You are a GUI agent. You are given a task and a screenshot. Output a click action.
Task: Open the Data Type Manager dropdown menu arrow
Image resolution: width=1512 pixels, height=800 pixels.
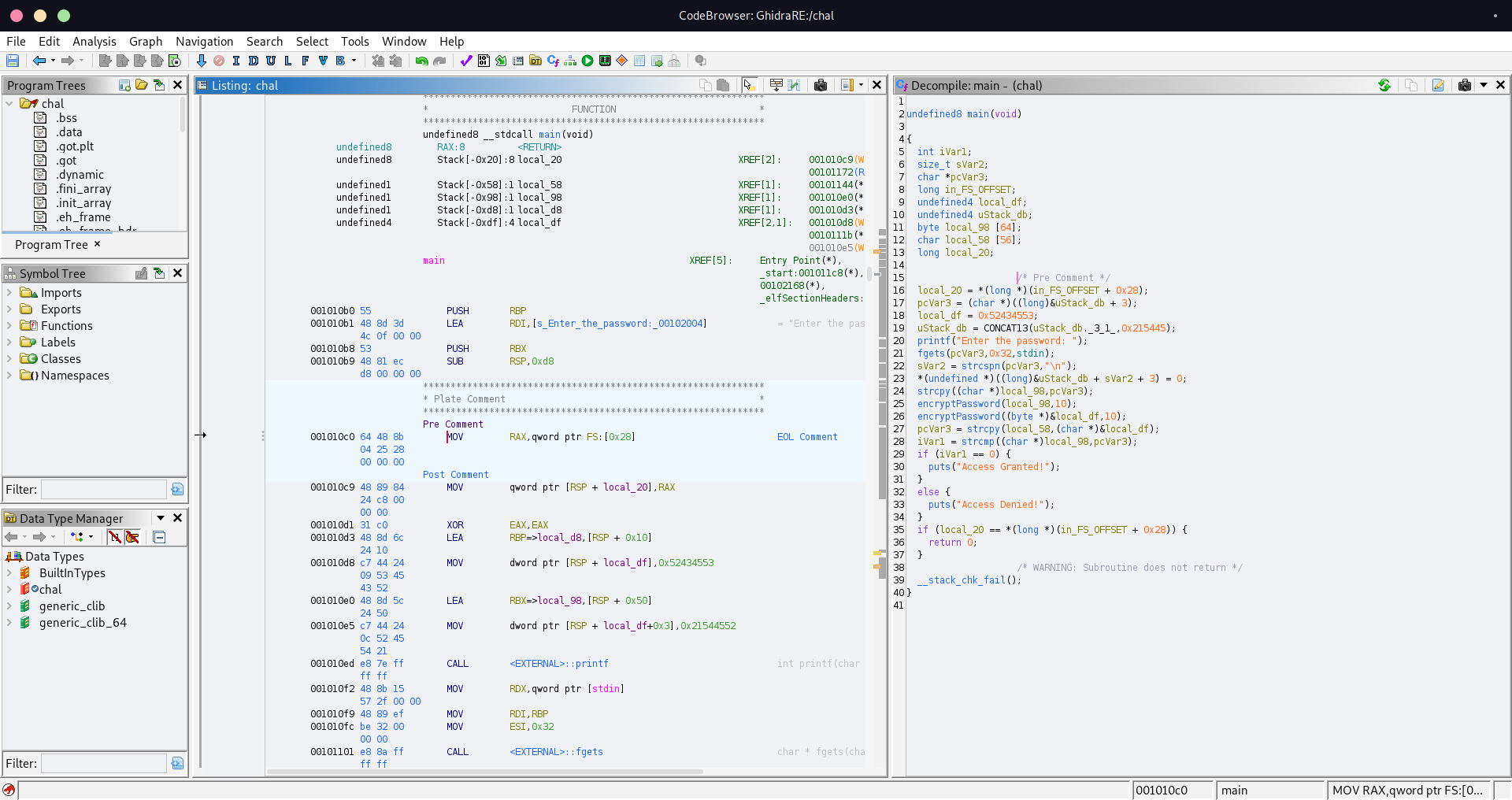tap(161, 518)
